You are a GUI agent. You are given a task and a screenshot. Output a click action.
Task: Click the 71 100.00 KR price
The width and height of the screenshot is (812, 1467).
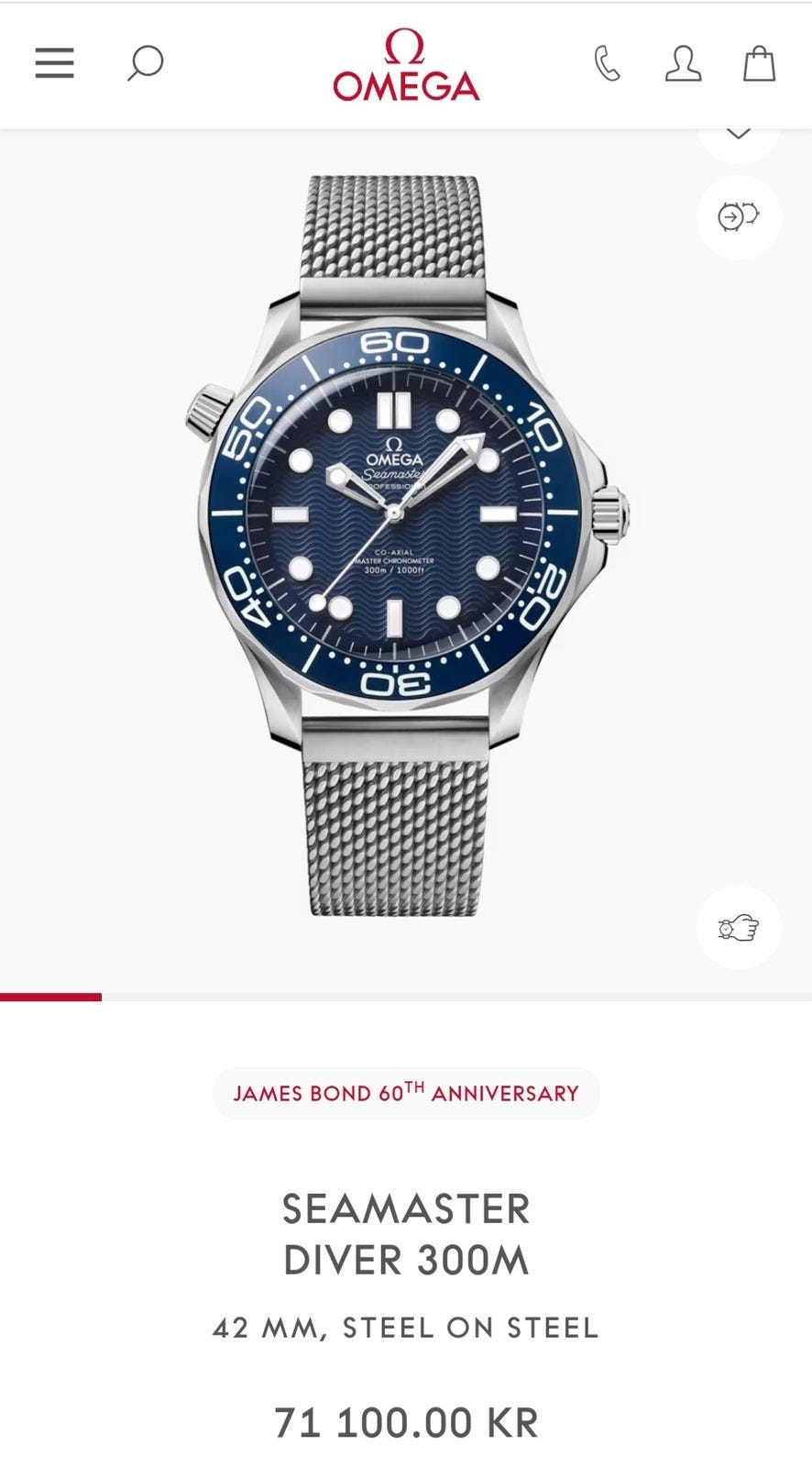pyautogui.click(x=406, y=1423)
